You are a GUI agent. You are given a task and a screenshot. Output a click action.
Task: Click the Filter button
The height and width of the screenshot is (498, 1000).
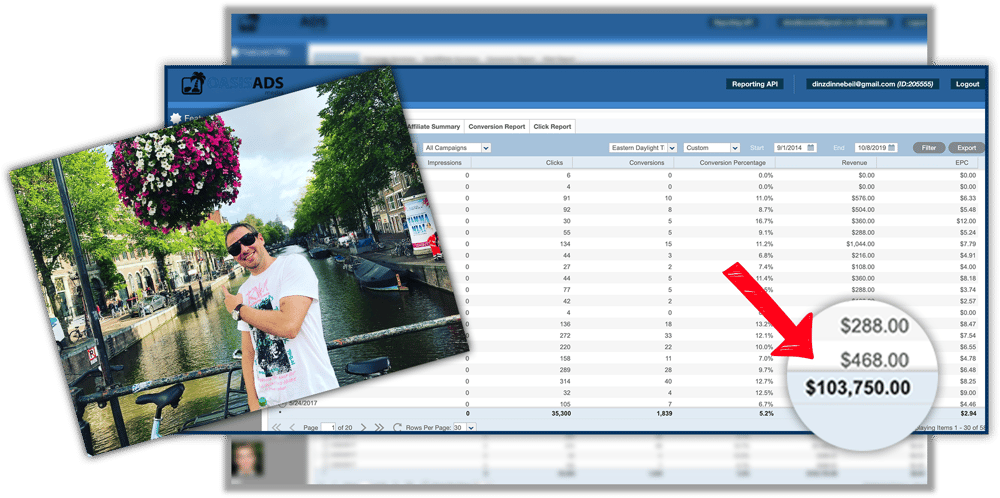point(929,148)
